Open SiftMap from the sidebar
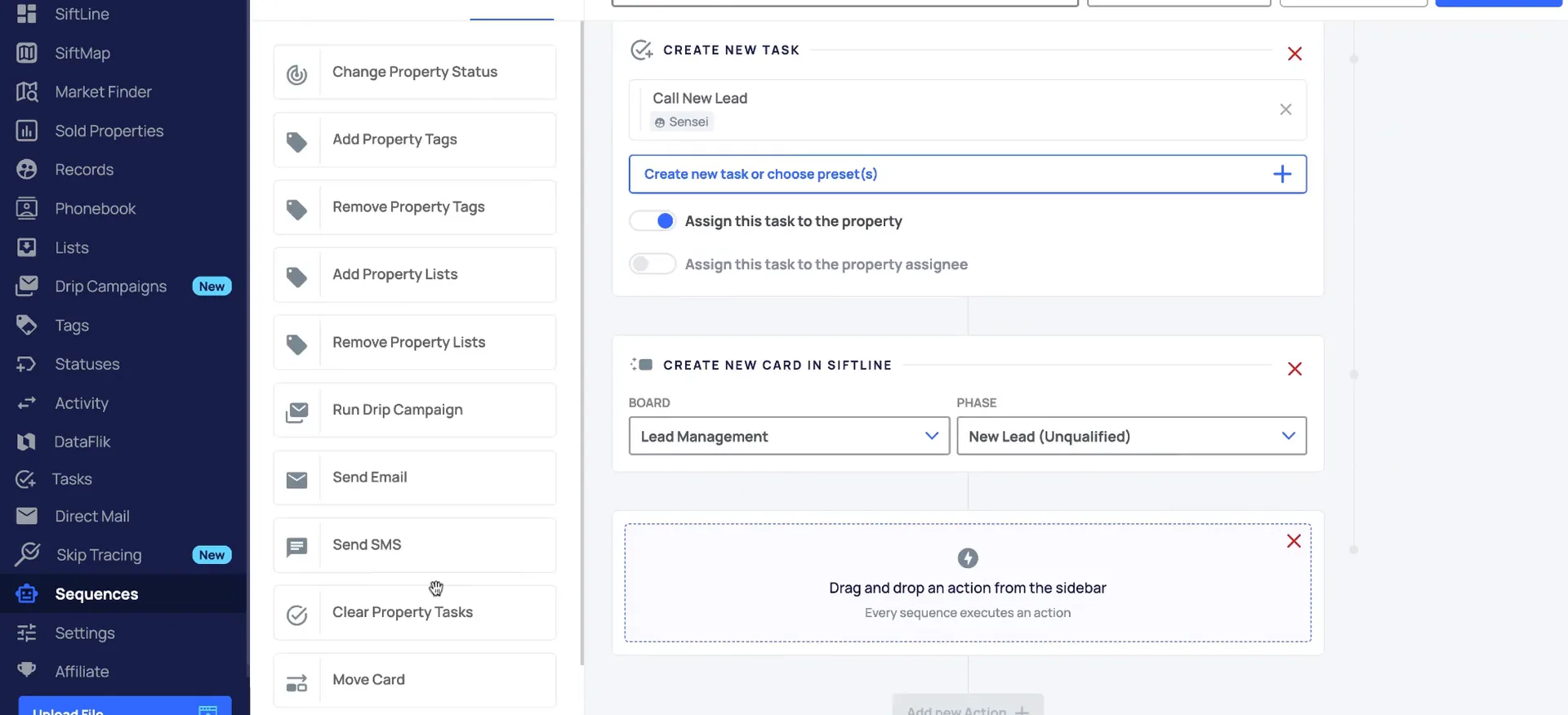Screen dimensions: 1568x715 pos(82,53)
